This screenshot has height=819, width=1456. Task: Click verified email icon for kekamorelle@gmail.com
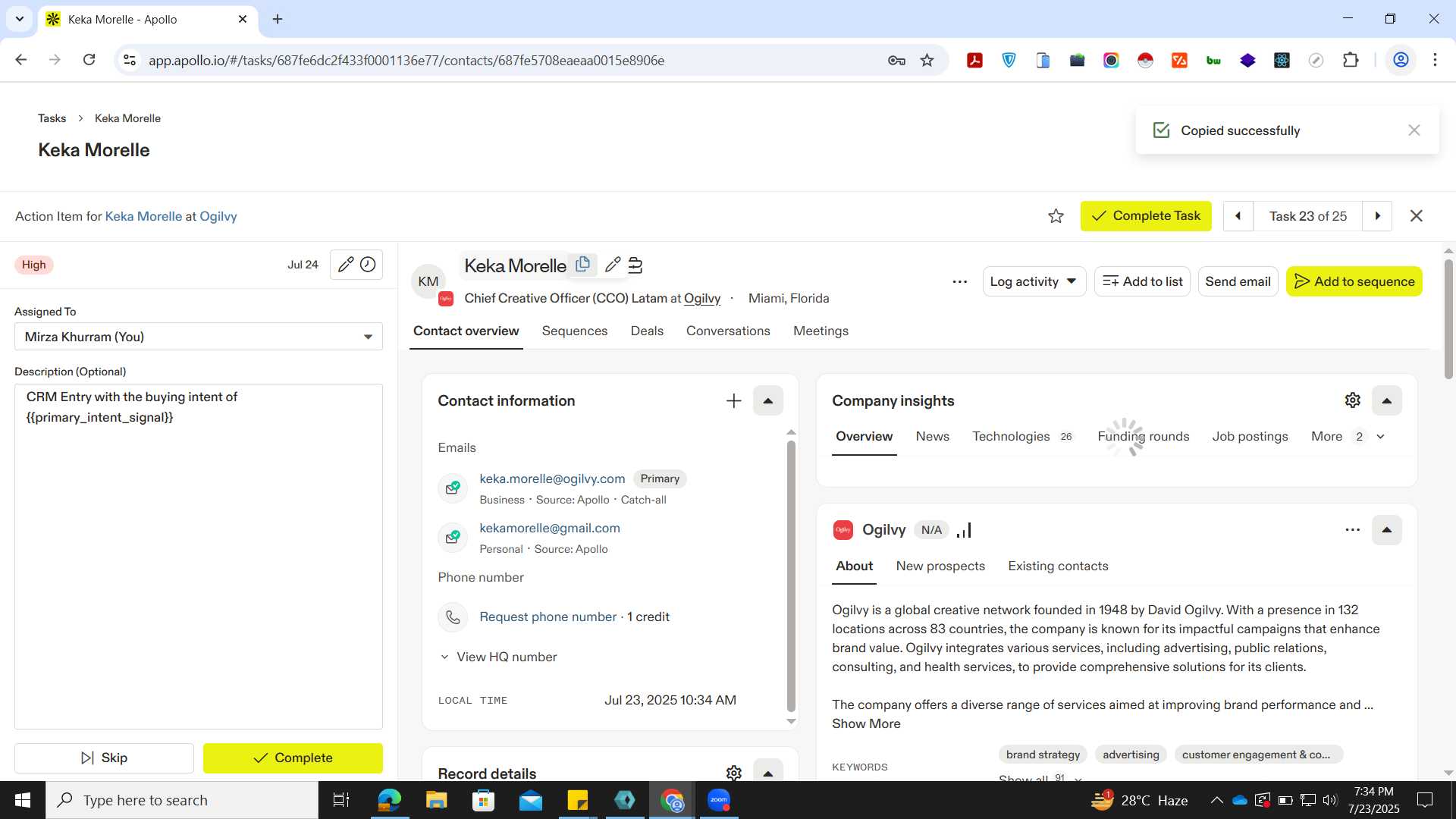(x=453, y=537)
